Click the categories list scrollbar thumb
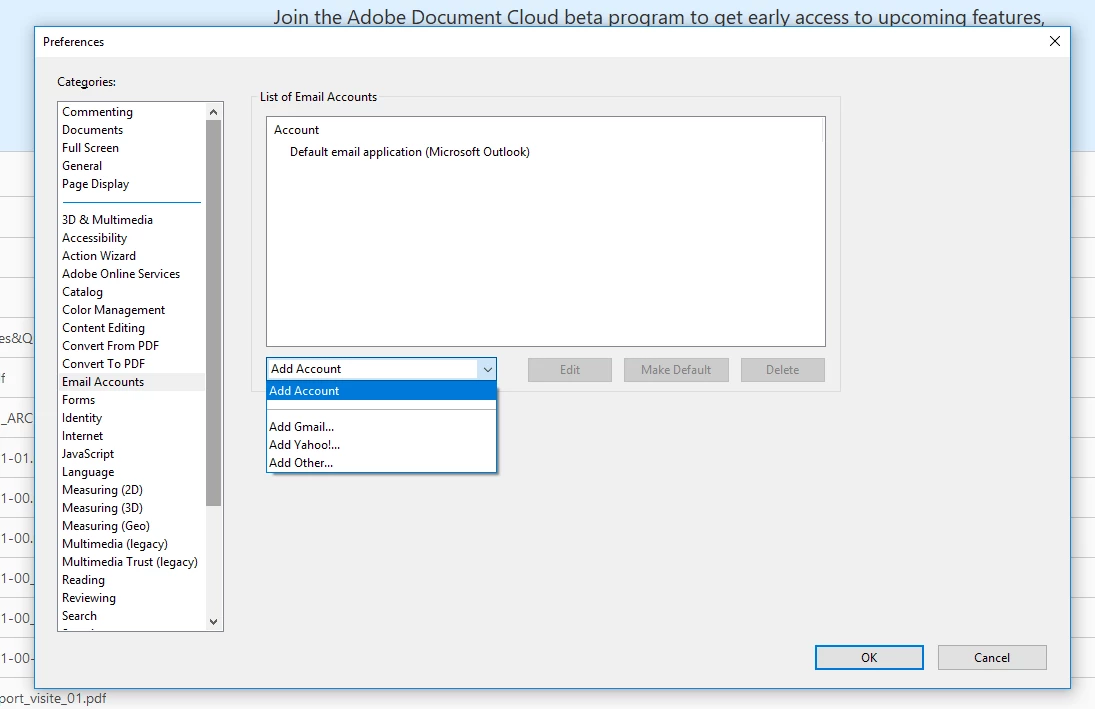This screenshot has height=709, width=1095. point(214,313)
